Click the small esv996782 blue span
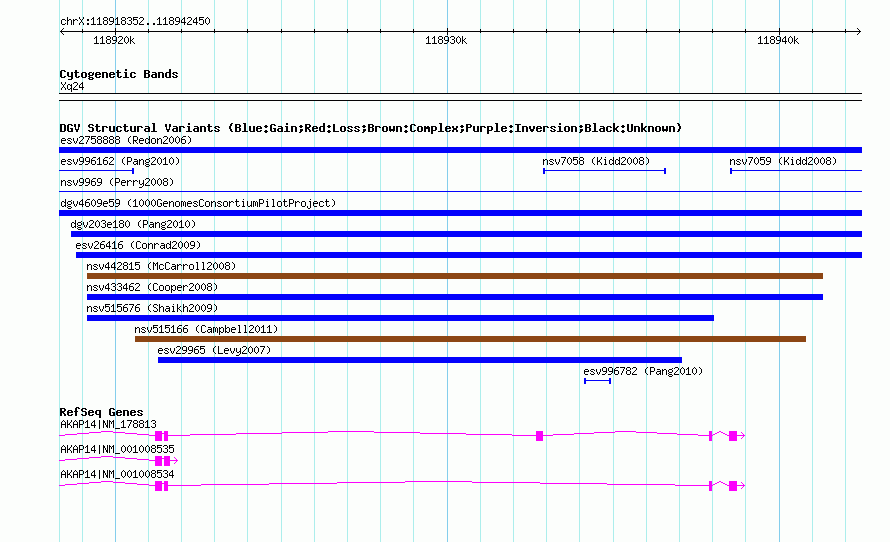Viewport: 890px width, 542px height. tap(598, 381)
